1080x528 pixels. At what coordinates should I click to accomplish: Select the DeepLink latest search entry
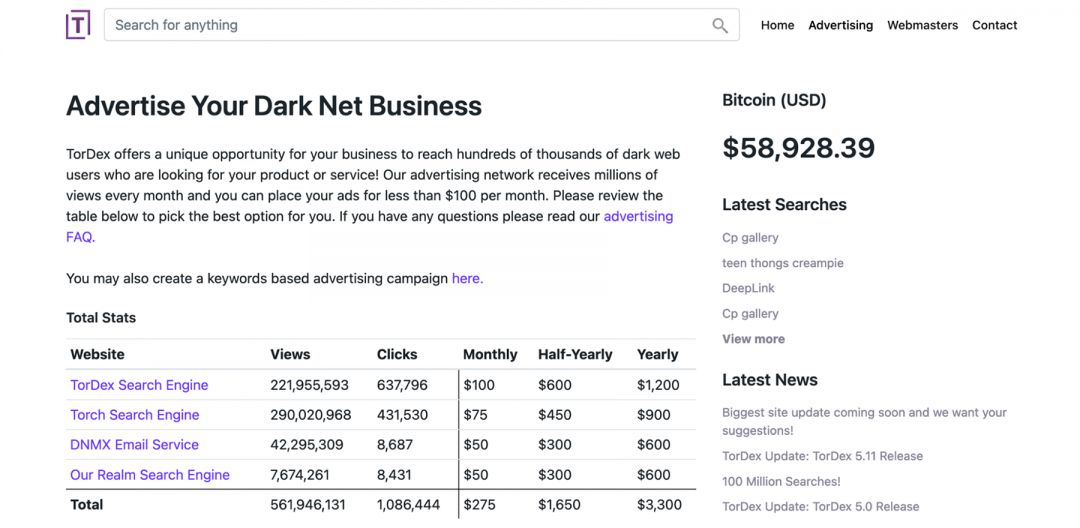[748, 288]
